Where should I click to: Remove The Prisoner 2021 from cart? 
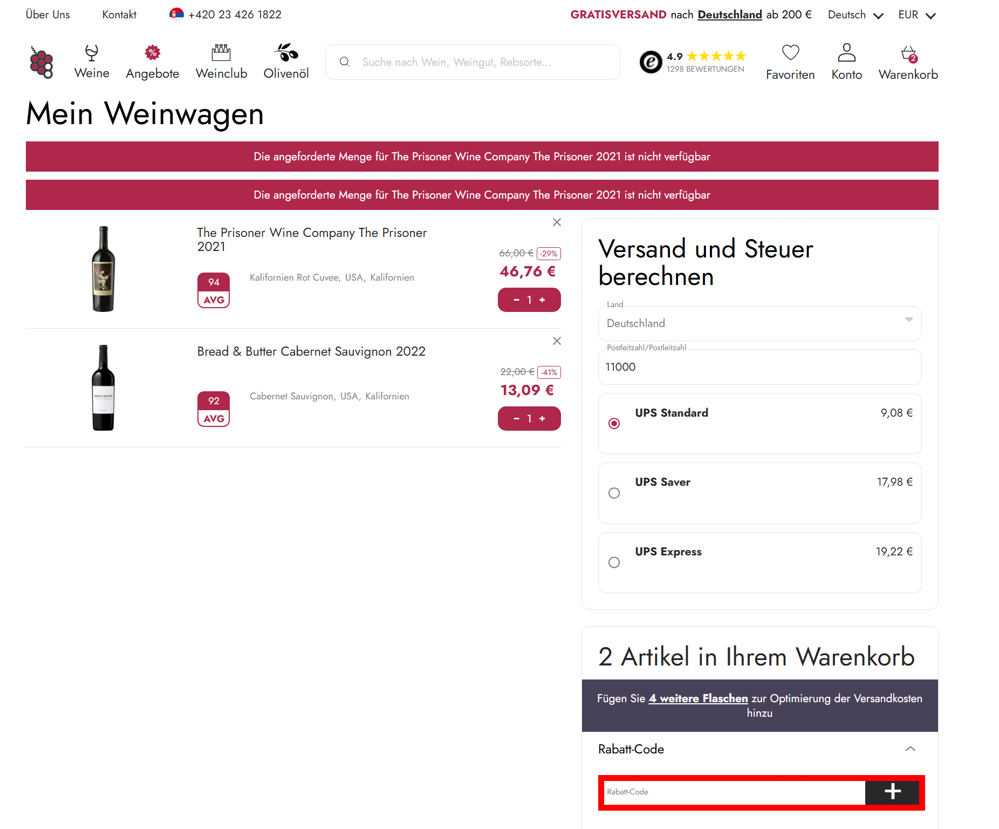[557, 222]
